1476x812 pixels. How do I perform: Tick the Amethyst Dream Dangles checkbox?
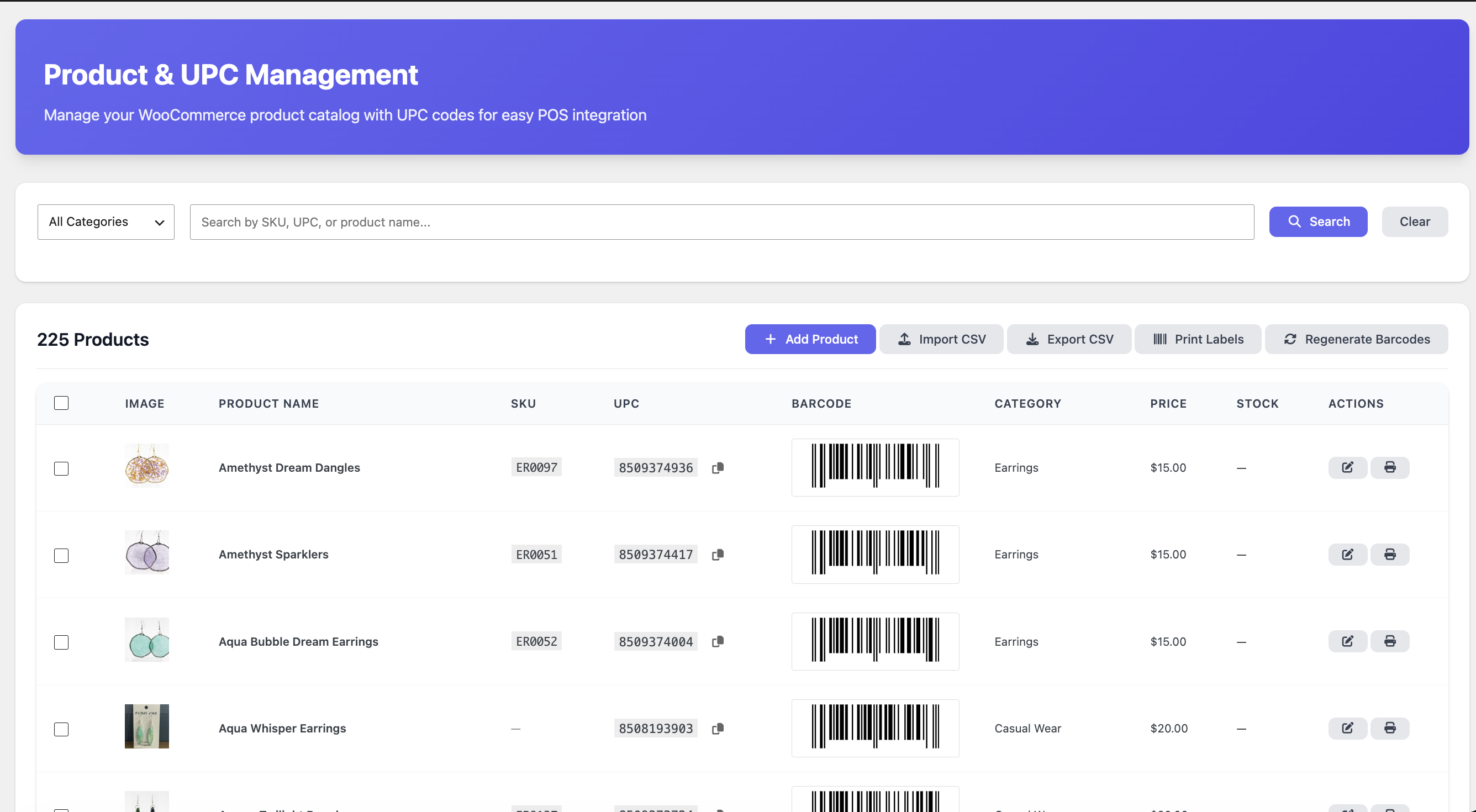click(x=61, y=469)
